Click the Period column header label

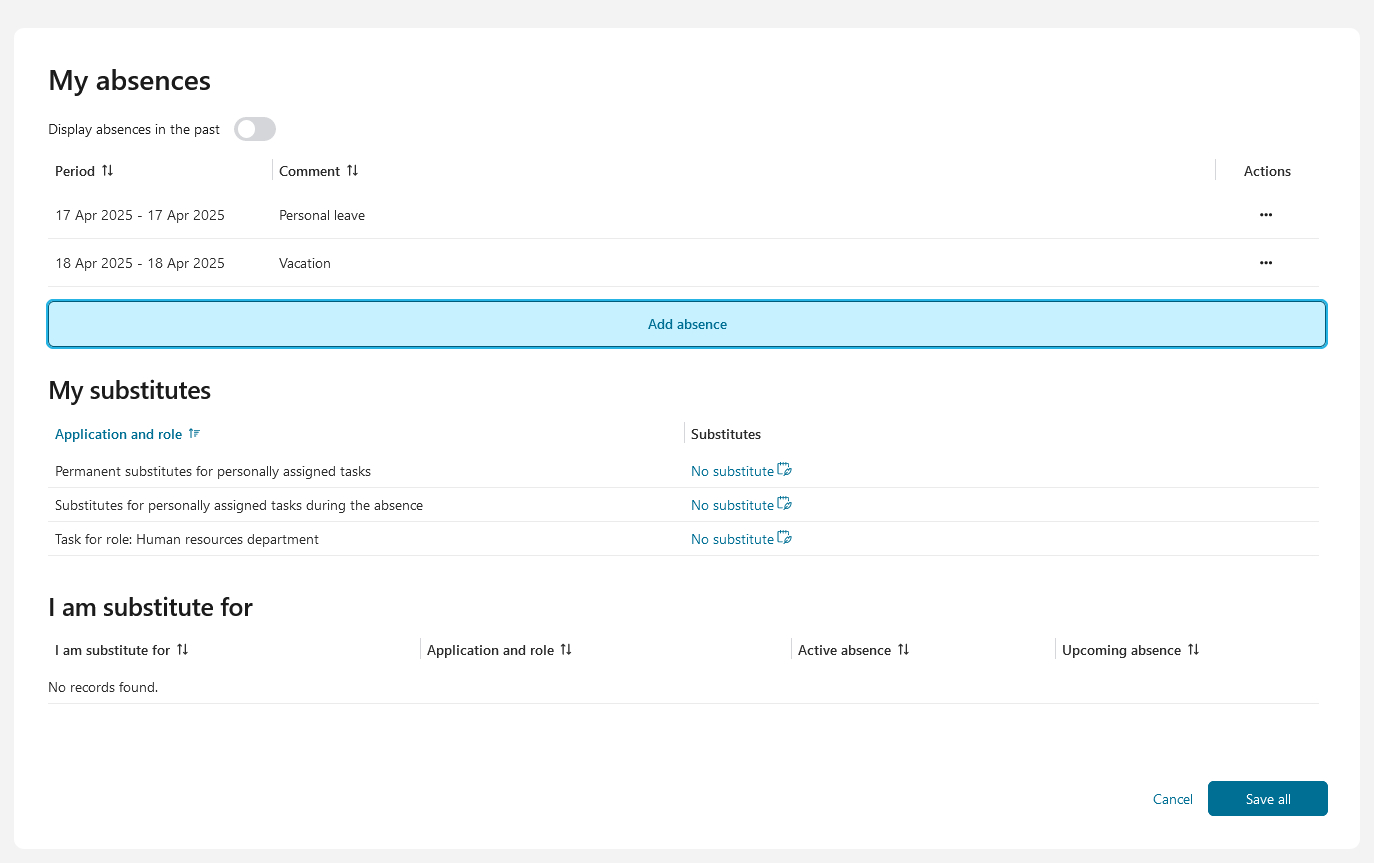point(75,171)
